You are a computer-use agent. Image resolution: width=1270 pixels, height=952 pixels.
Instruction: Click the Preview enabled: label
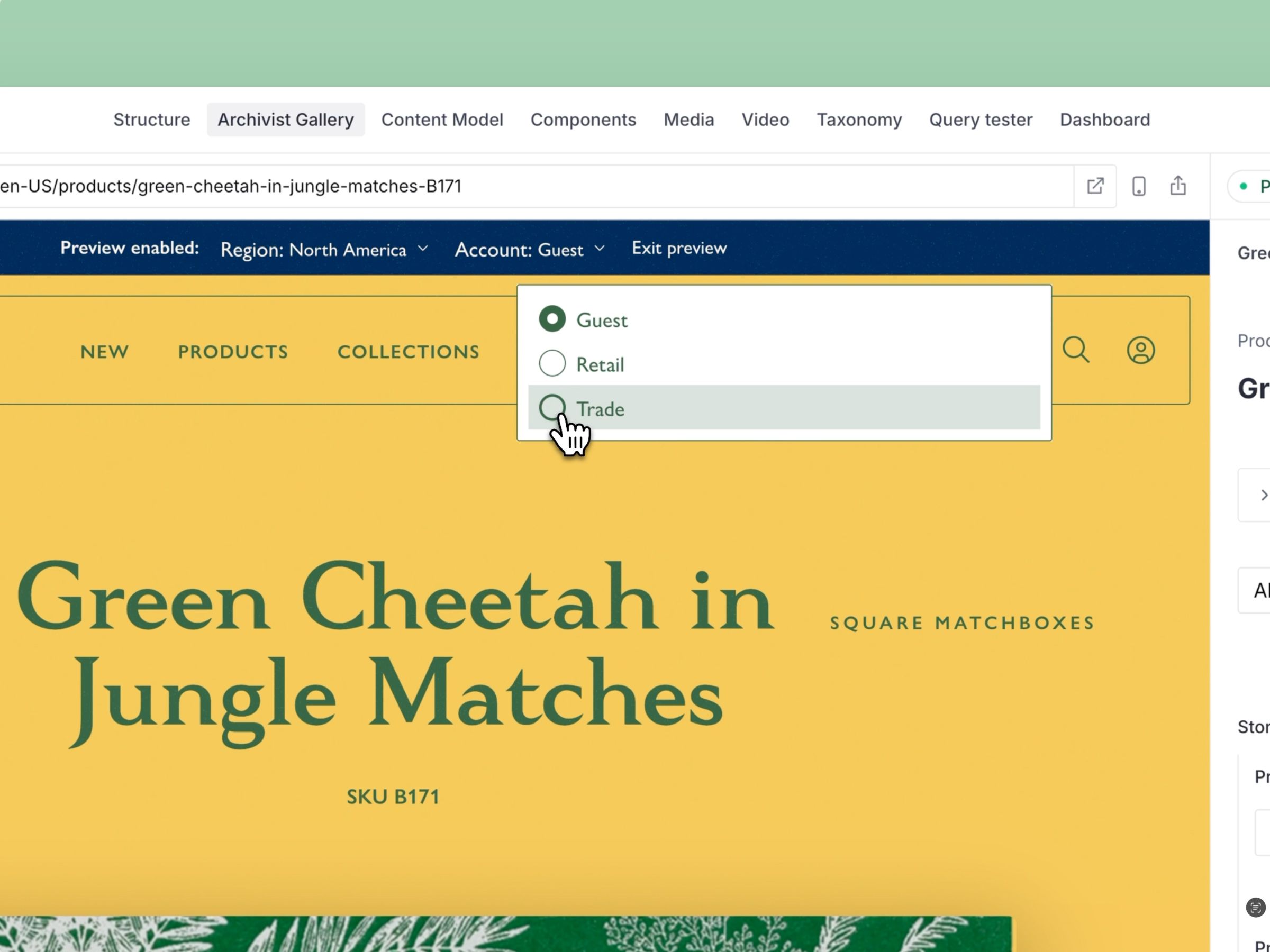pyautogui.click(x=130, y=248)
